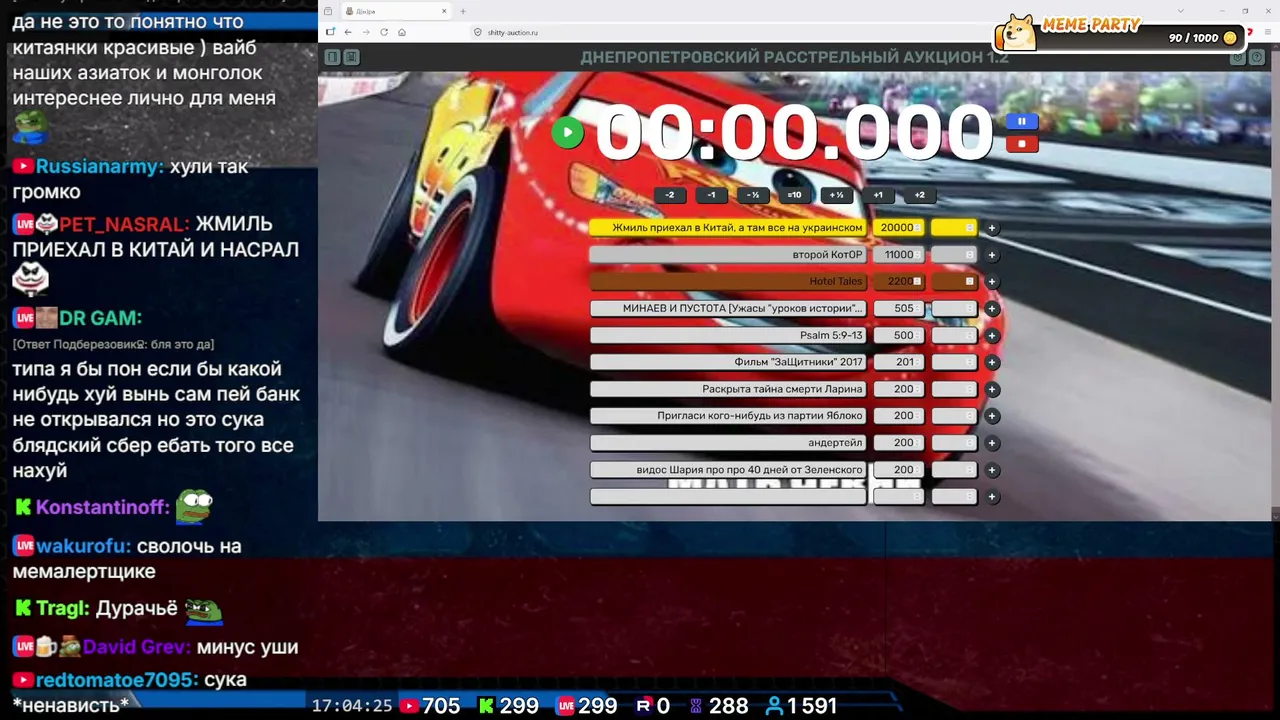Viewport: 1280px width, 720px height.
Task: Click the plus icon on the 'Фильм ЗаЩитники 2017' row
Action: pyautogui.click(x=992, y=362)
